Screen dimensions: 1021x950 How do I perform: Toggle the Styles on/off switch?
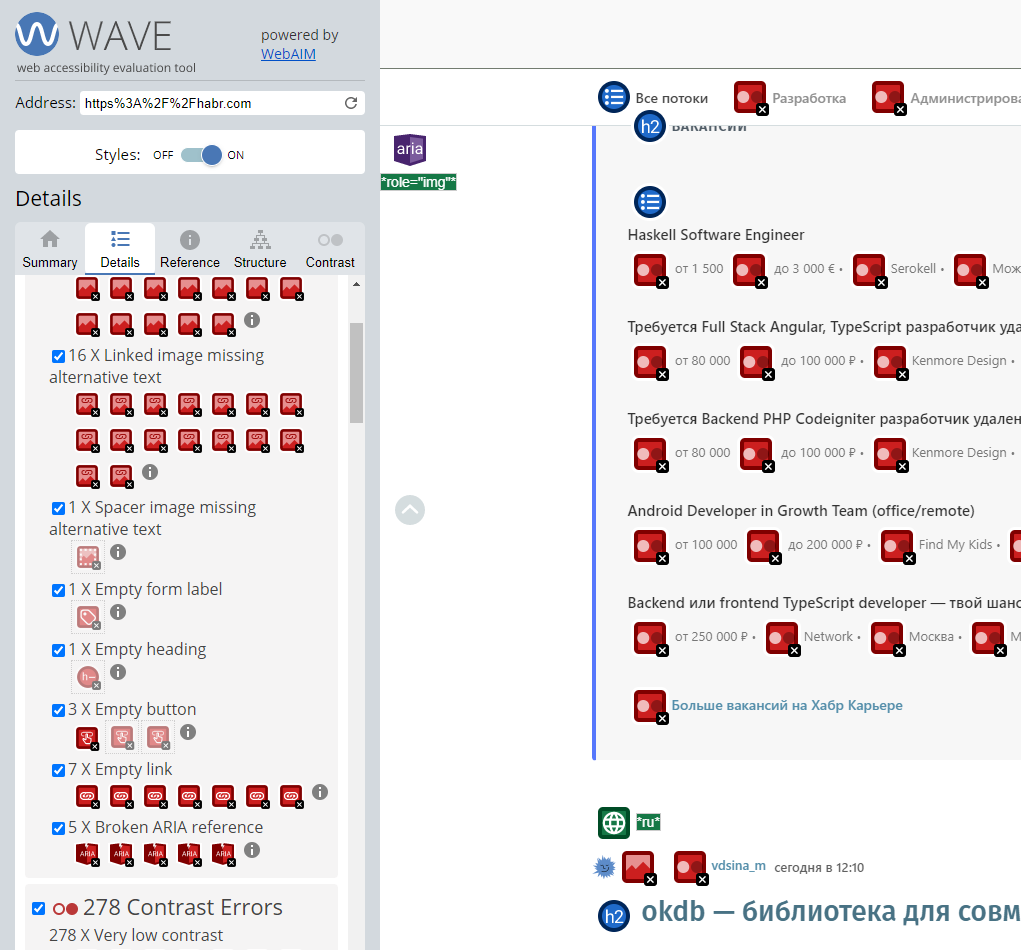(x=201, y=155)
